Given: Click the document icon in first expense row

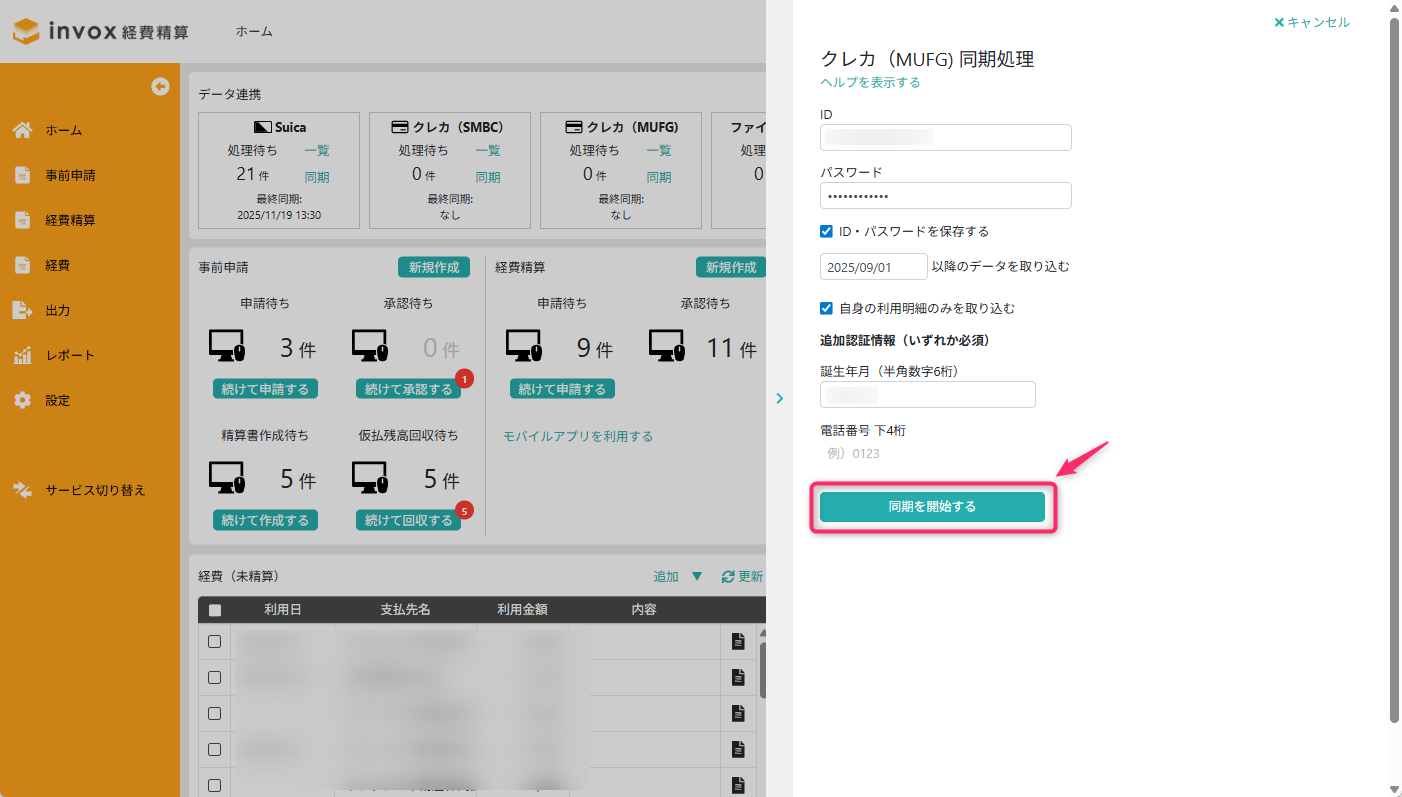Looking at the screenshot, I should pyautogui.click(x=738, y=641).
